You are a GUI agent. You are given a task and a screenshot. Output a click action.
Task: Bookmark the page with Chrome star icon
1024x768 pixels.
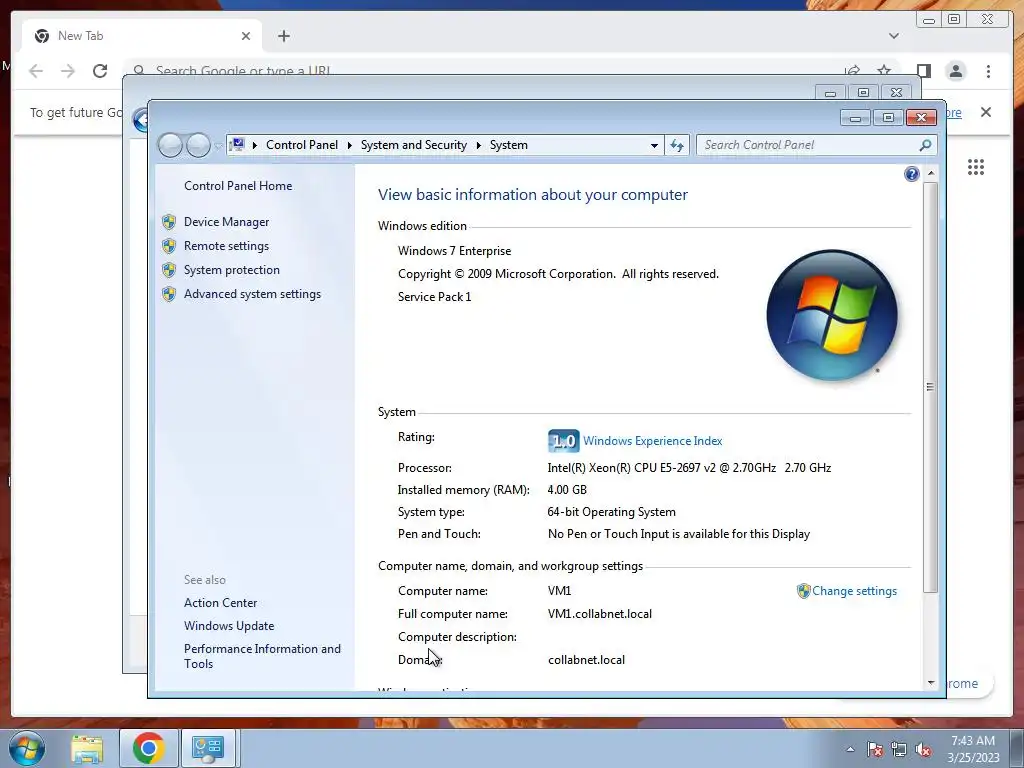[x=884, y=71]
